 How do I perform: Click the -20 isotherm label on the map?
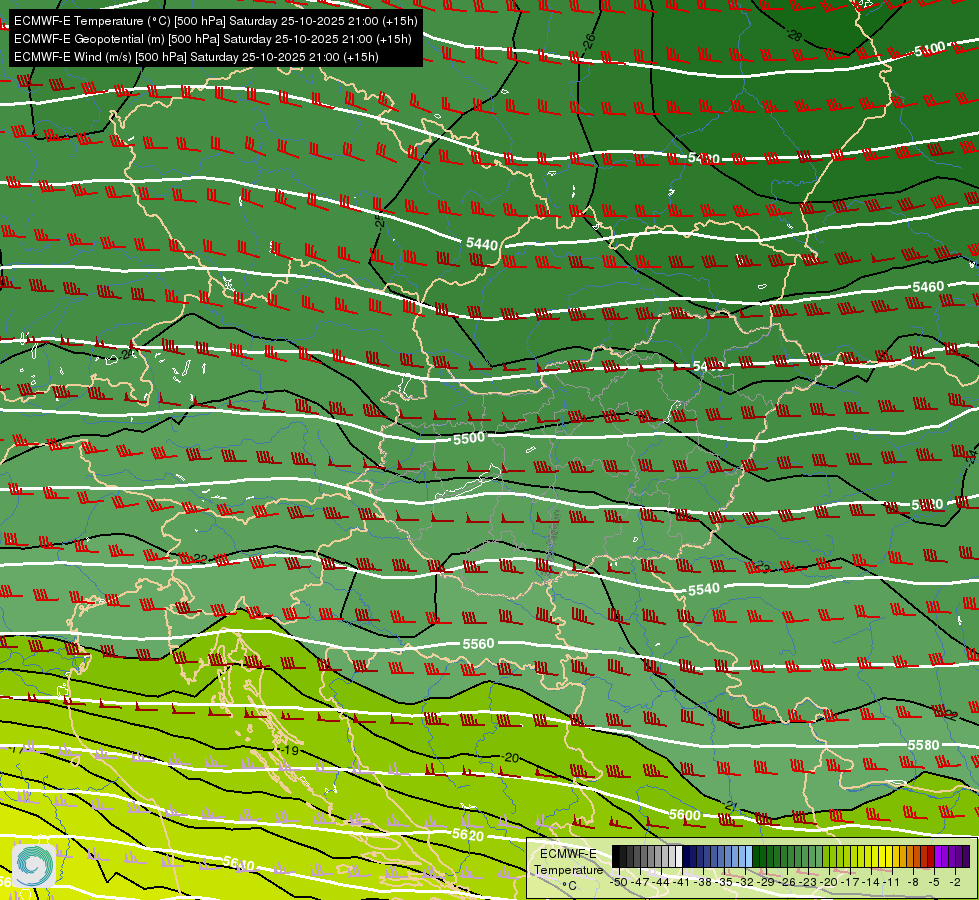[x=511, y=758]
